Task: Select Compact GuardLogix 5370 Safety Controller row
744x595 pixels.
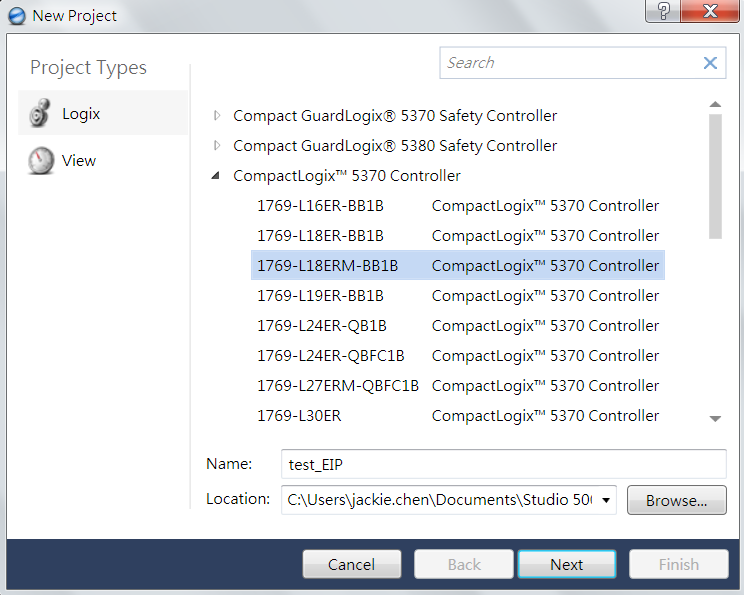Action: click(x=395, y=116)
